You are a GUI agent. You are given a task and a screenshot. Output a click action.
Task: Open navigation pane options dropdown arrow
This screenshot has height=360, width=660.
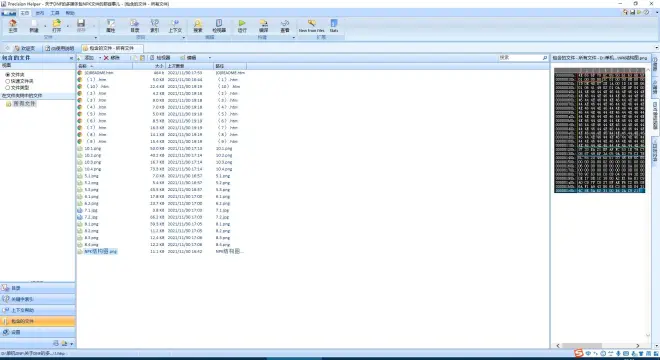[72, 344]
